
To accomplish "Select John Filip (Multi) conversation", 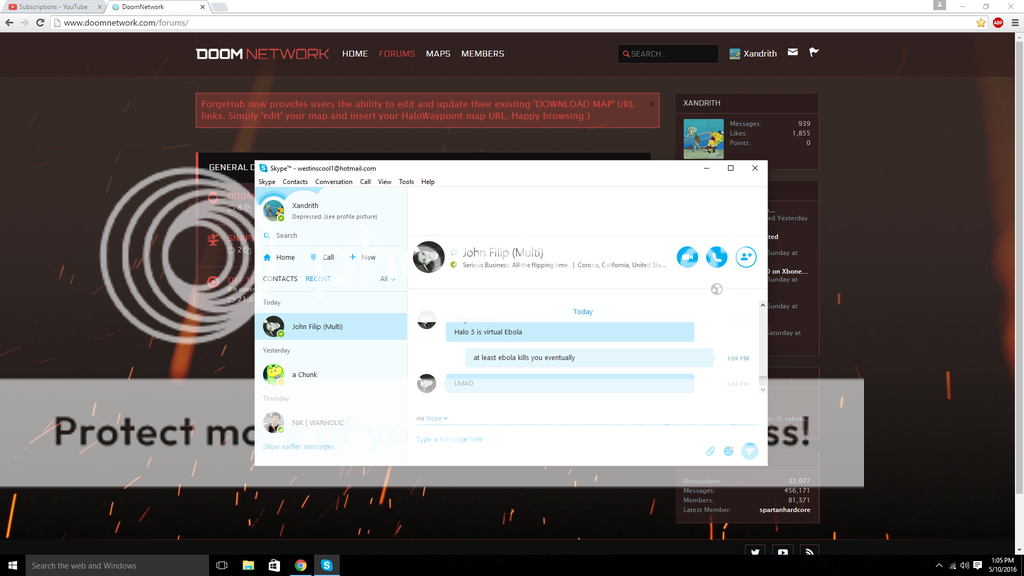I will [x=331, y=327].
